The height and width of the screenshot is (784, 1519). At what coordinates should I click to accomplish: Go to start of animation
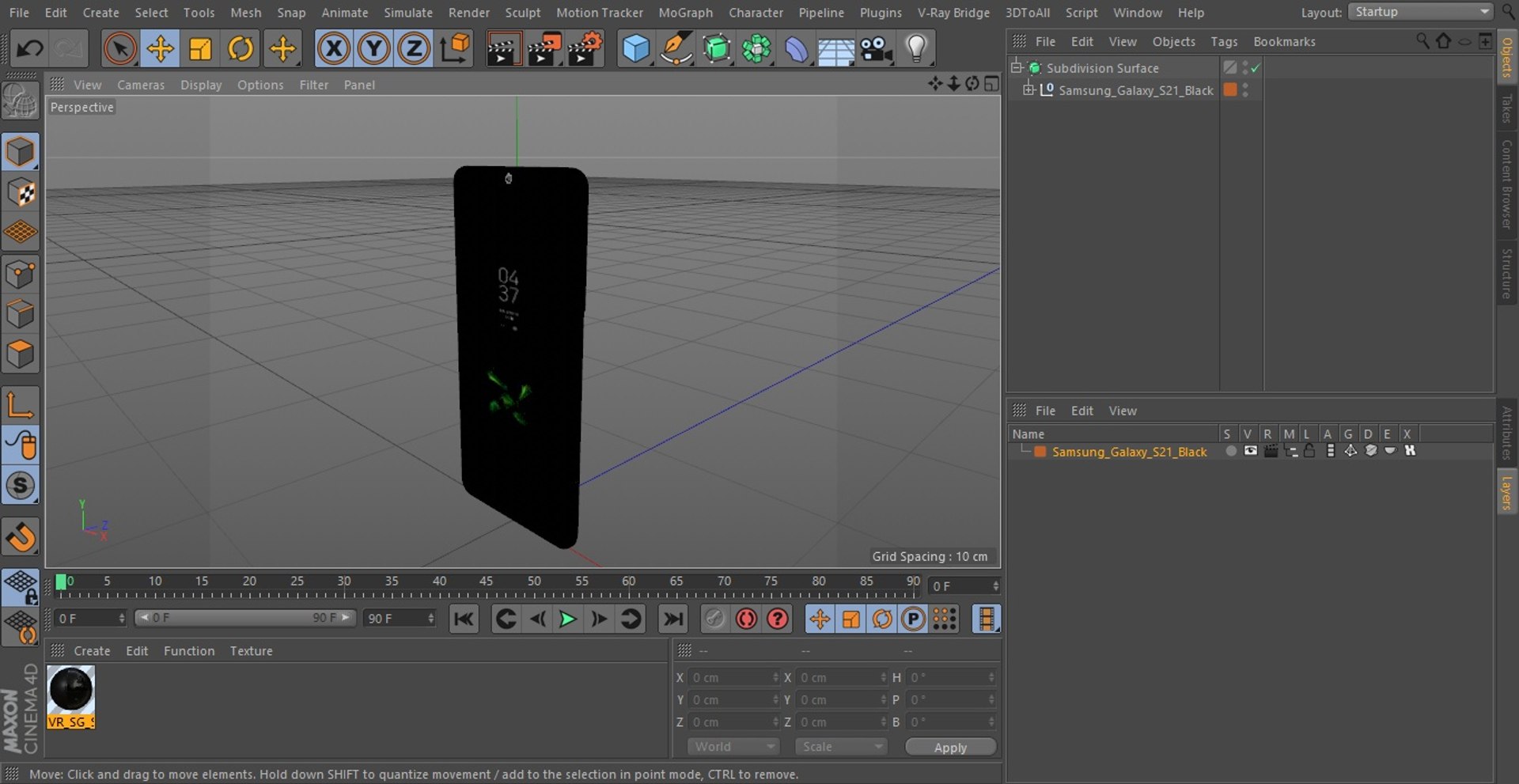pyautogui.click(x=464, y=619)
